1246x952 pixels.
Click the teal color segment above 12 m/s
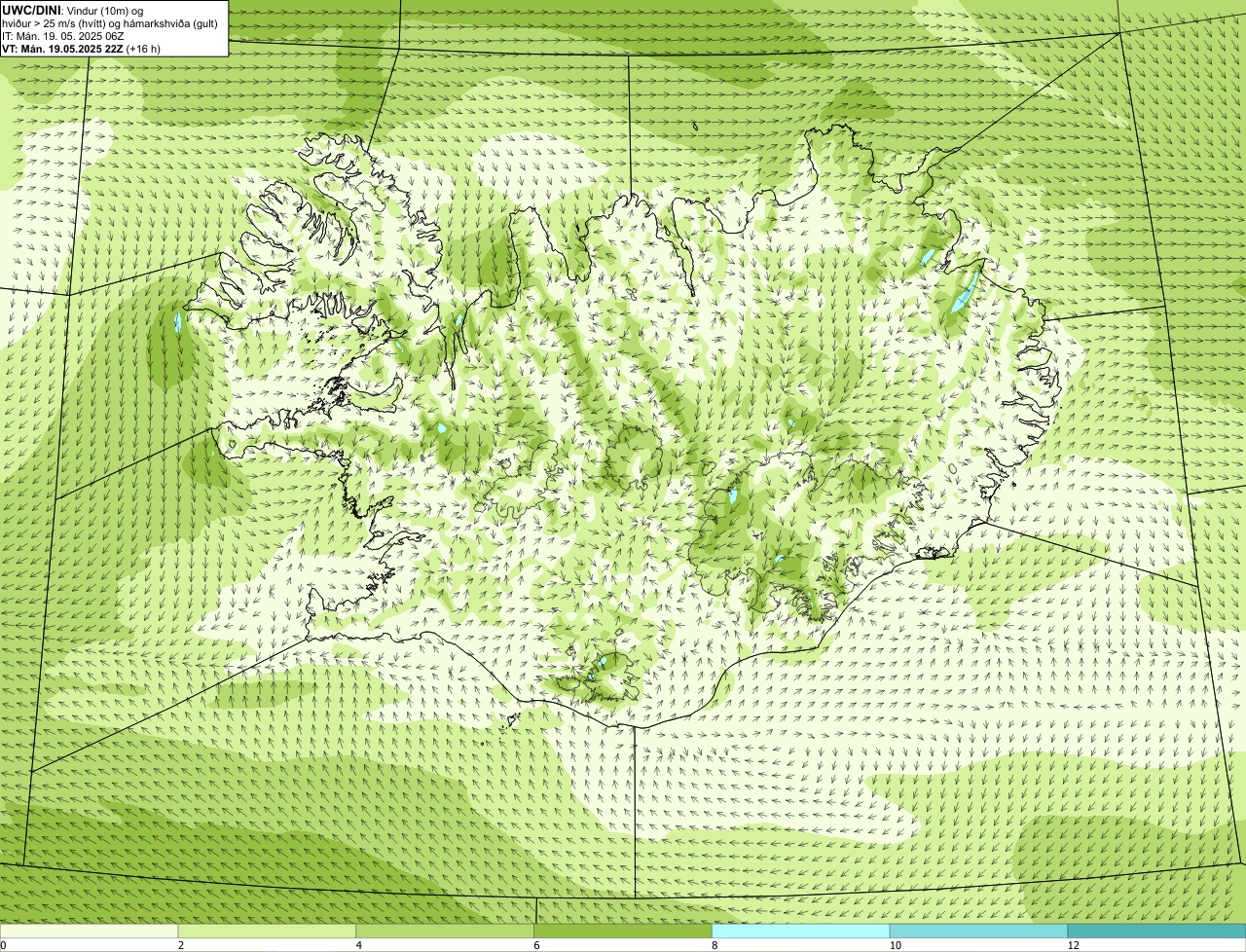(x=1156, y=931)
